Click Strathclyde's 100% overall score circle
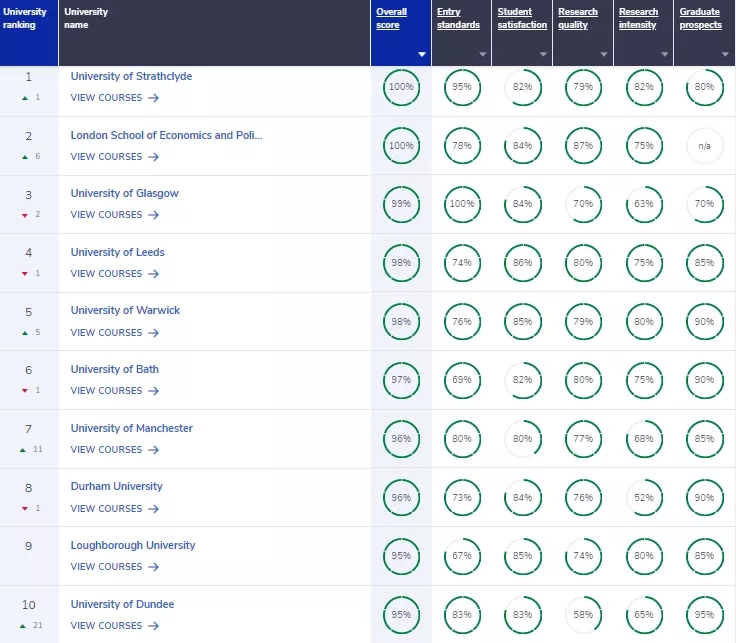The image size is (736, 643). (401, 87)
